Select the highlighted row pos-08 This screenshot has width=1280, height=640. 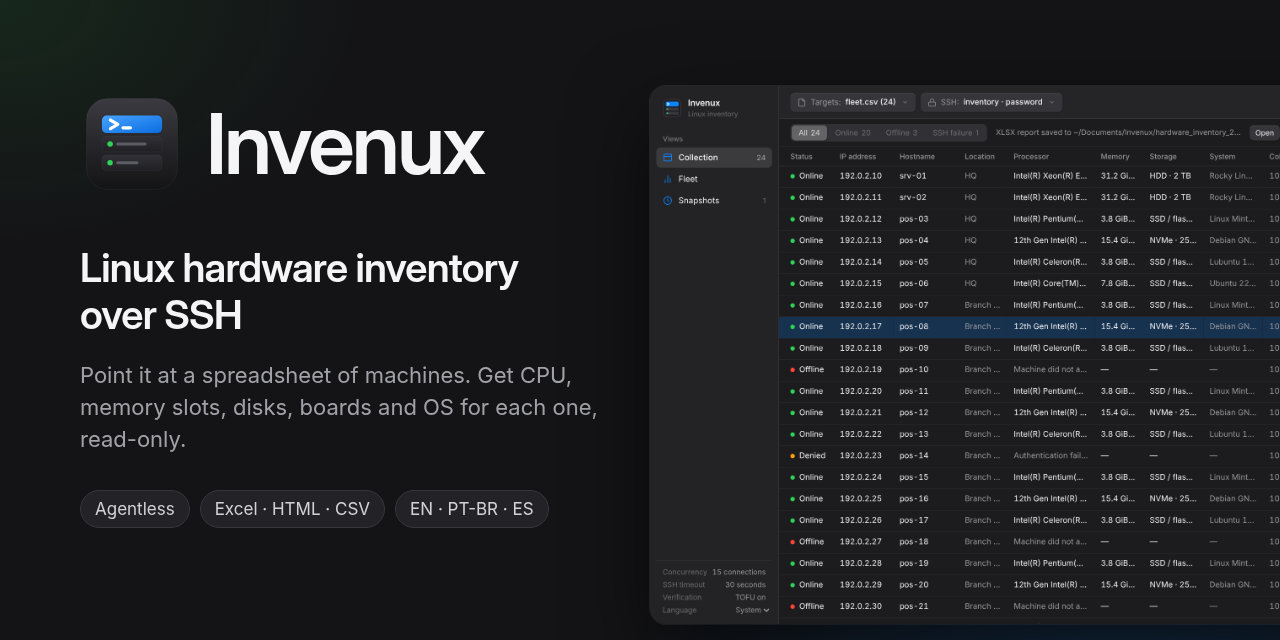[x=1029, y=326]
